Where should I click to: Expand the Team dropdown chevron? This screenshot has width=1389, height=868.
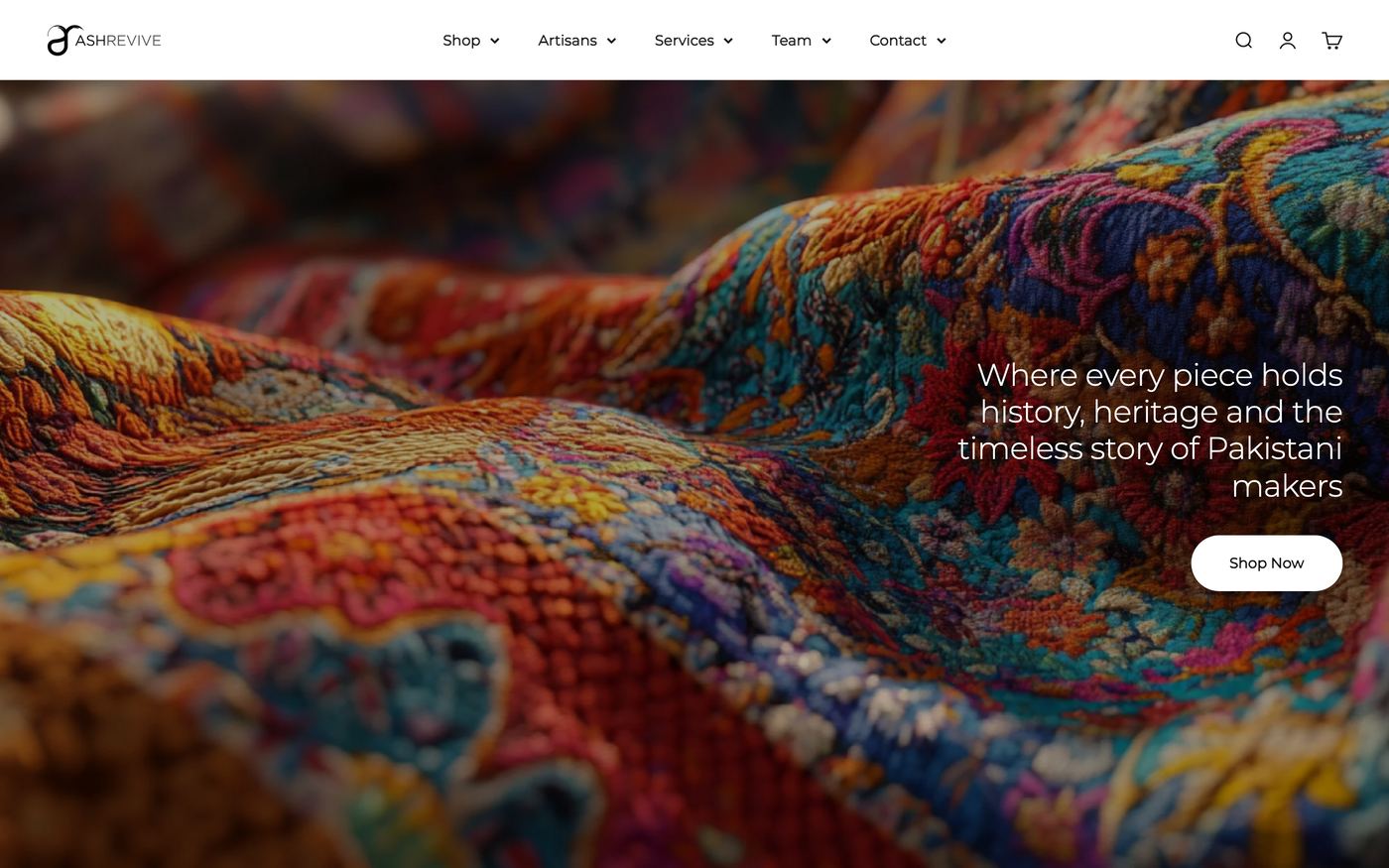[825, 41]
